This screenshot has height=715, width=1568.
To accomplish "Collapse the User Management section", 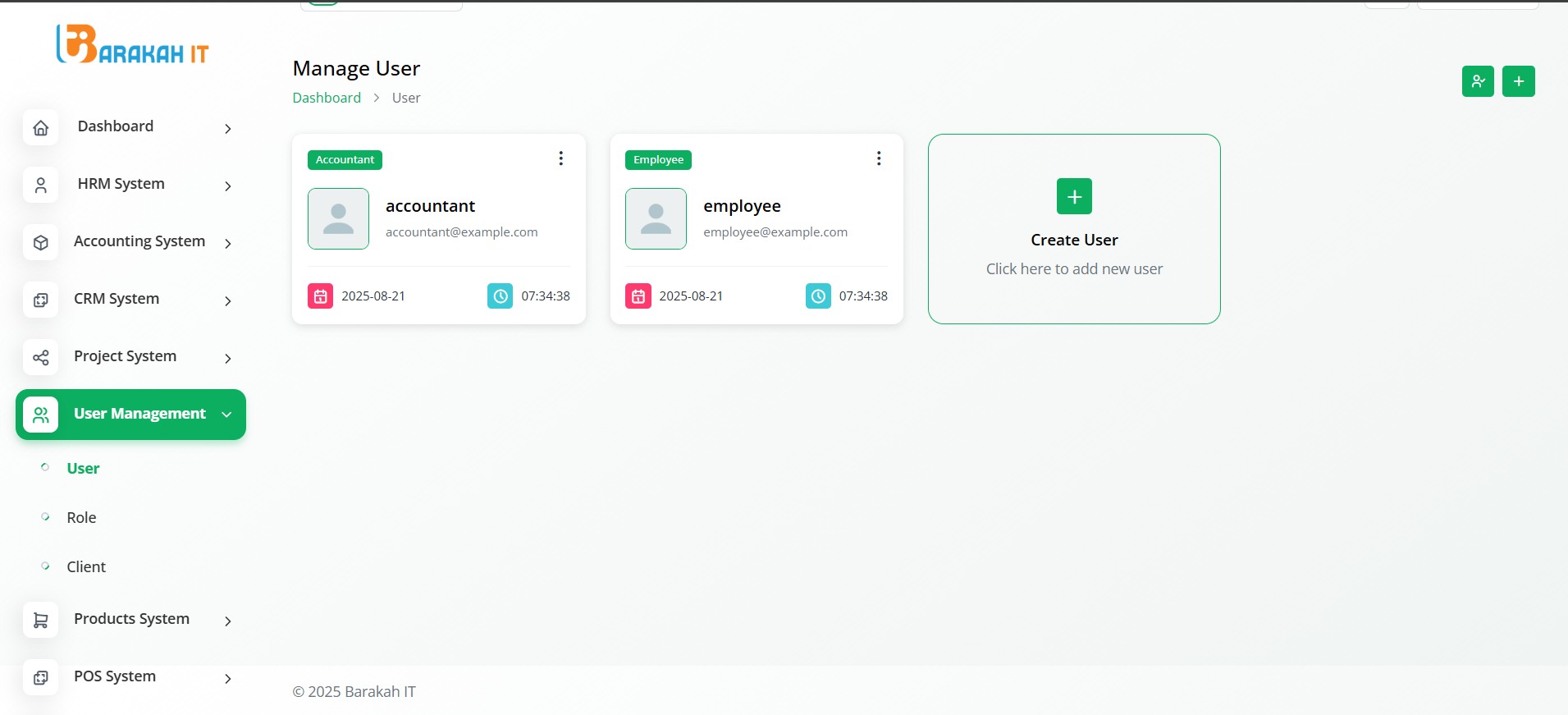I will coord(226,415).
